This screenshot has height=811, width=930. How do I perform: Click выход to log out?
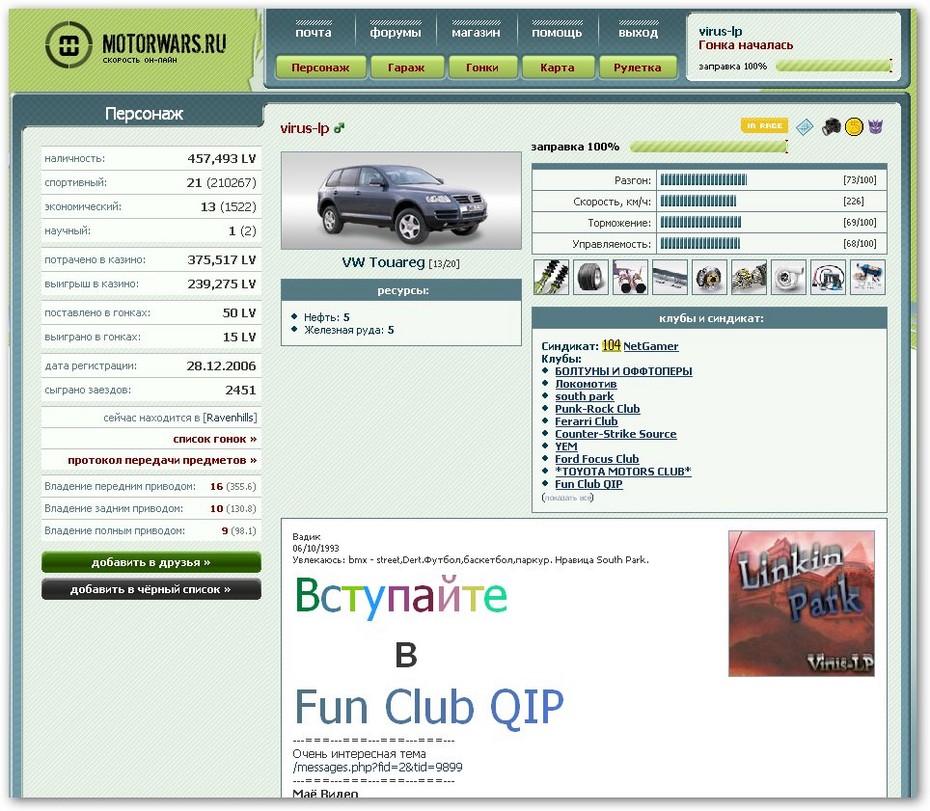(638, 32)
